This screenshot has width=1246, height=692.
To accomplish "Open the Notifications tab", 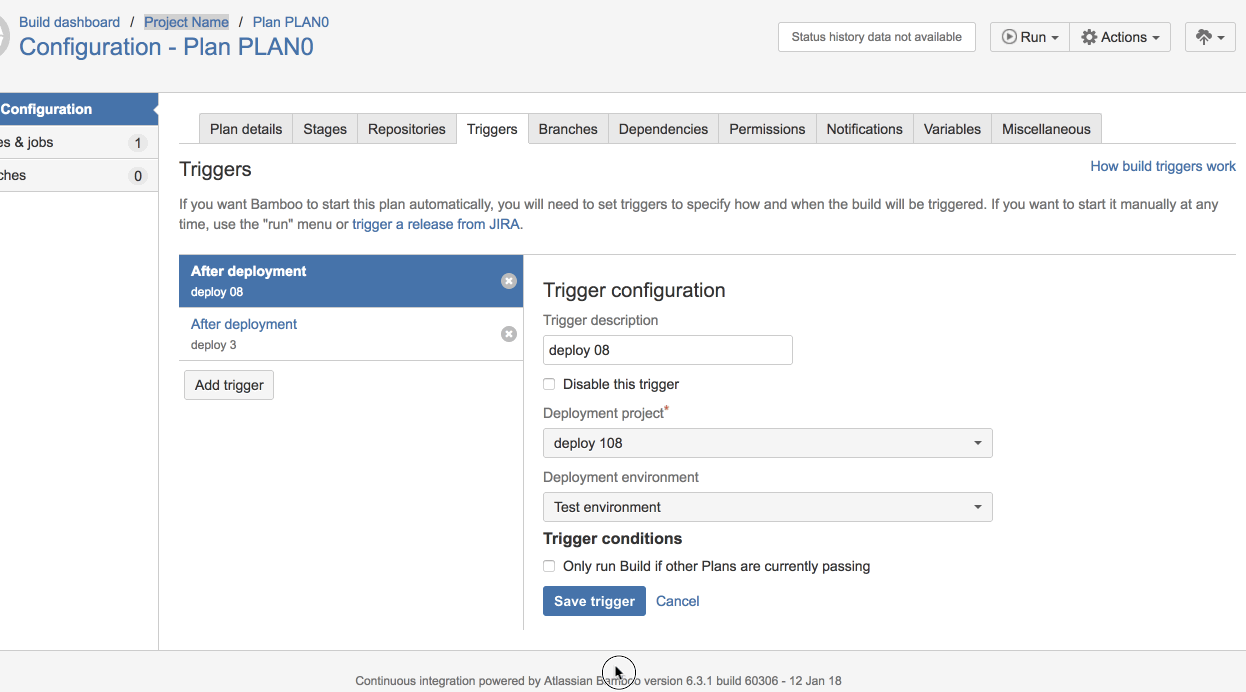I will pyautogui.click(x=864, y=129).
